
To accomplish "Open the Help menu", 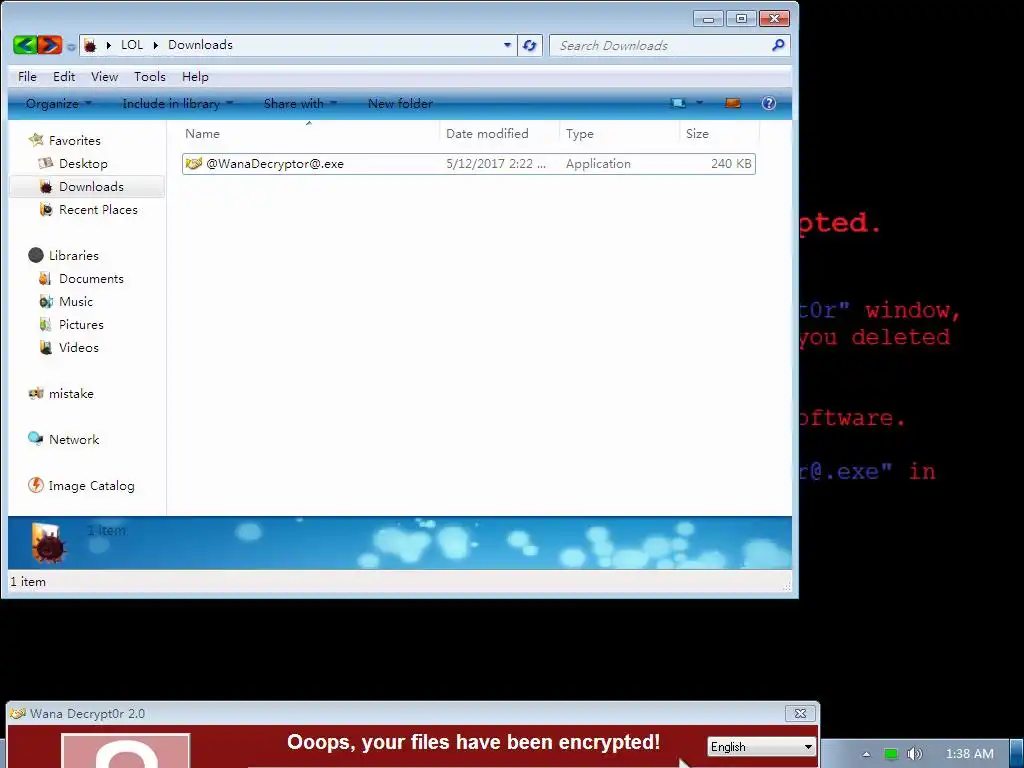I will coord(195,76).
